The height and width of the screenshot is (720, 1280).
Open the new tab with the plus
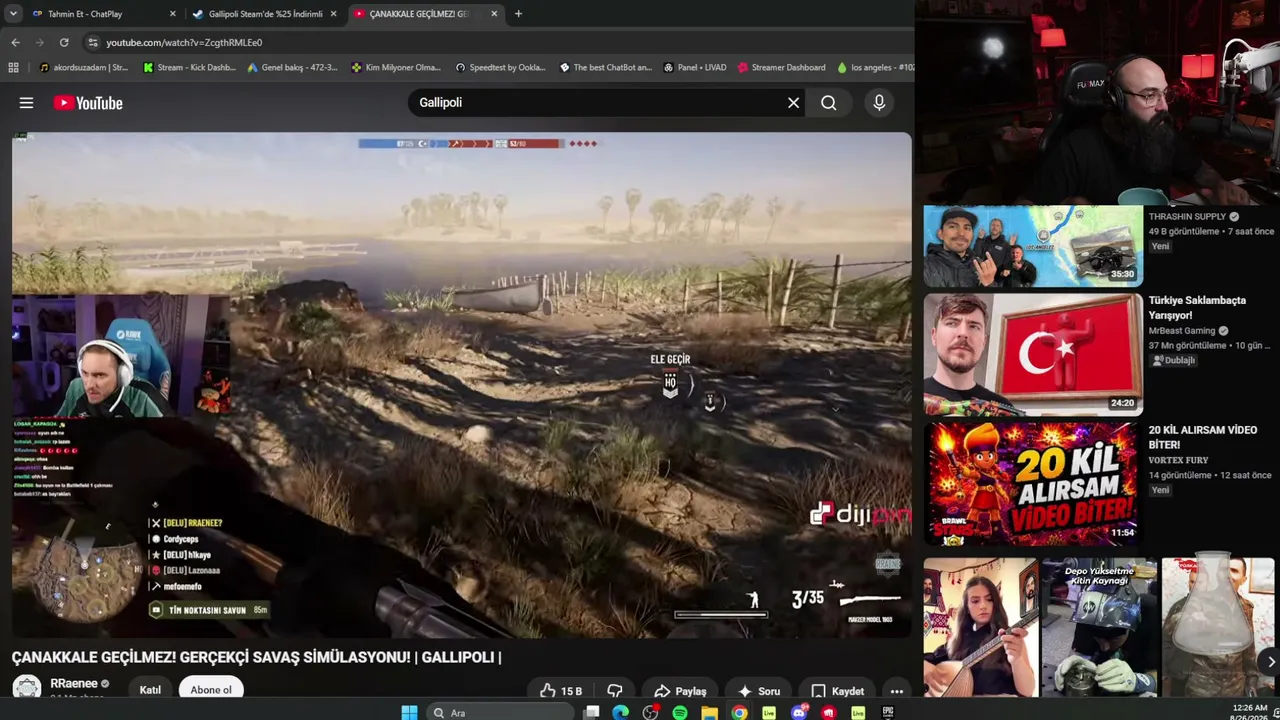518,14
